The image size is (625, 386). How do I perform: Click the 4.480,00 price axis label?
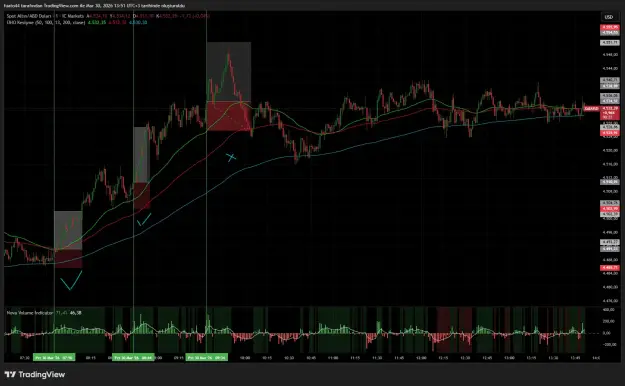(x=610, y=287)
